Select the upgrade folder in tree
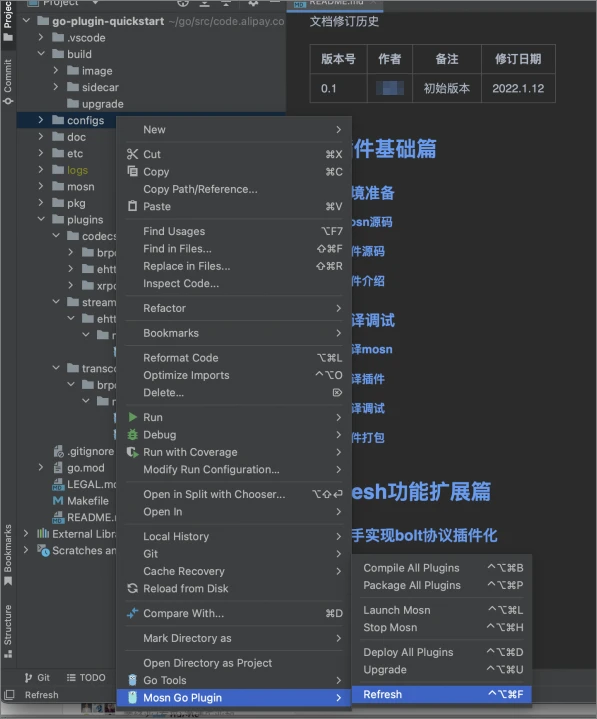Screen dimensions: 597x719 102,104
